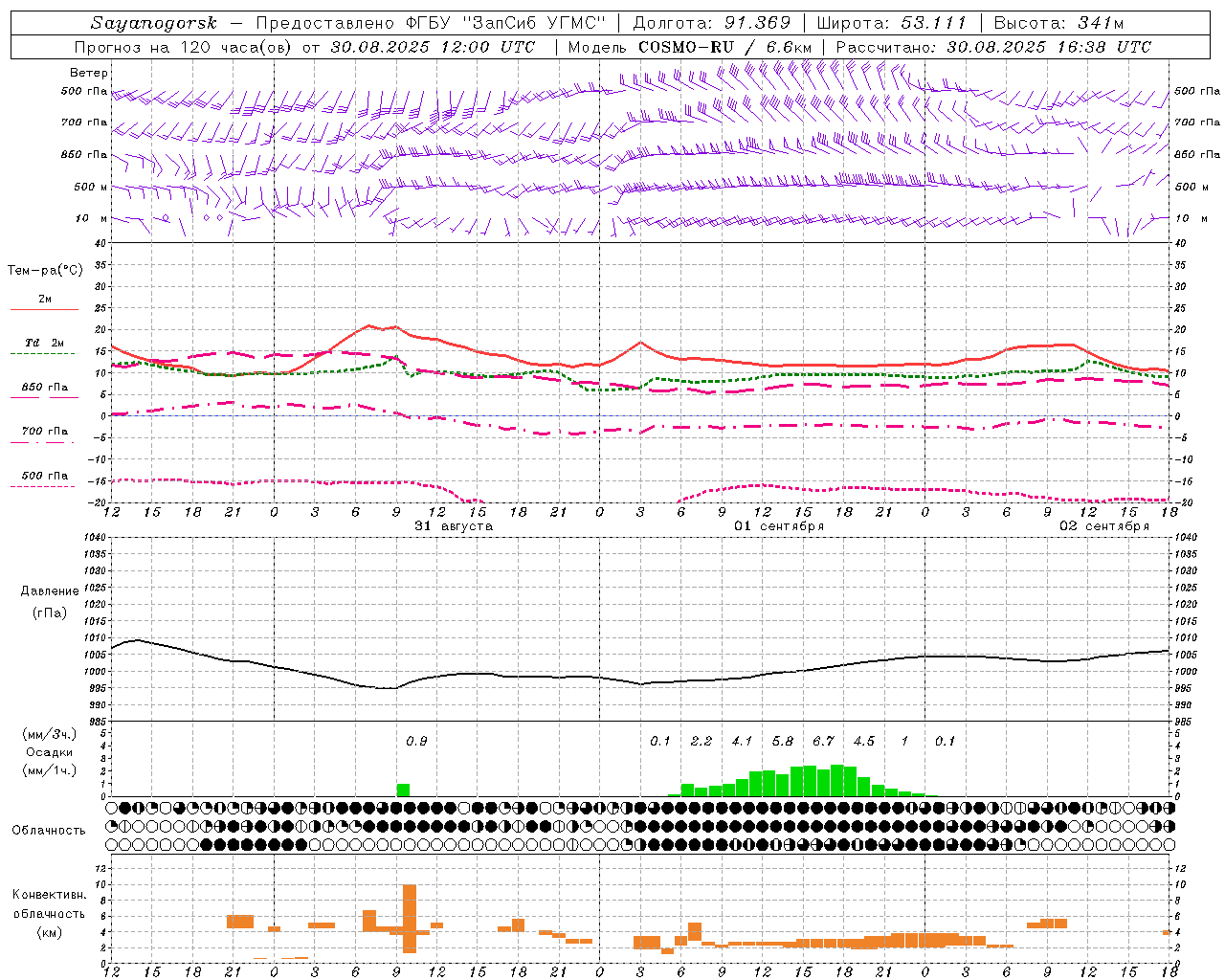Click the Облачность cloud cover row label

click(x=49, y=830)
